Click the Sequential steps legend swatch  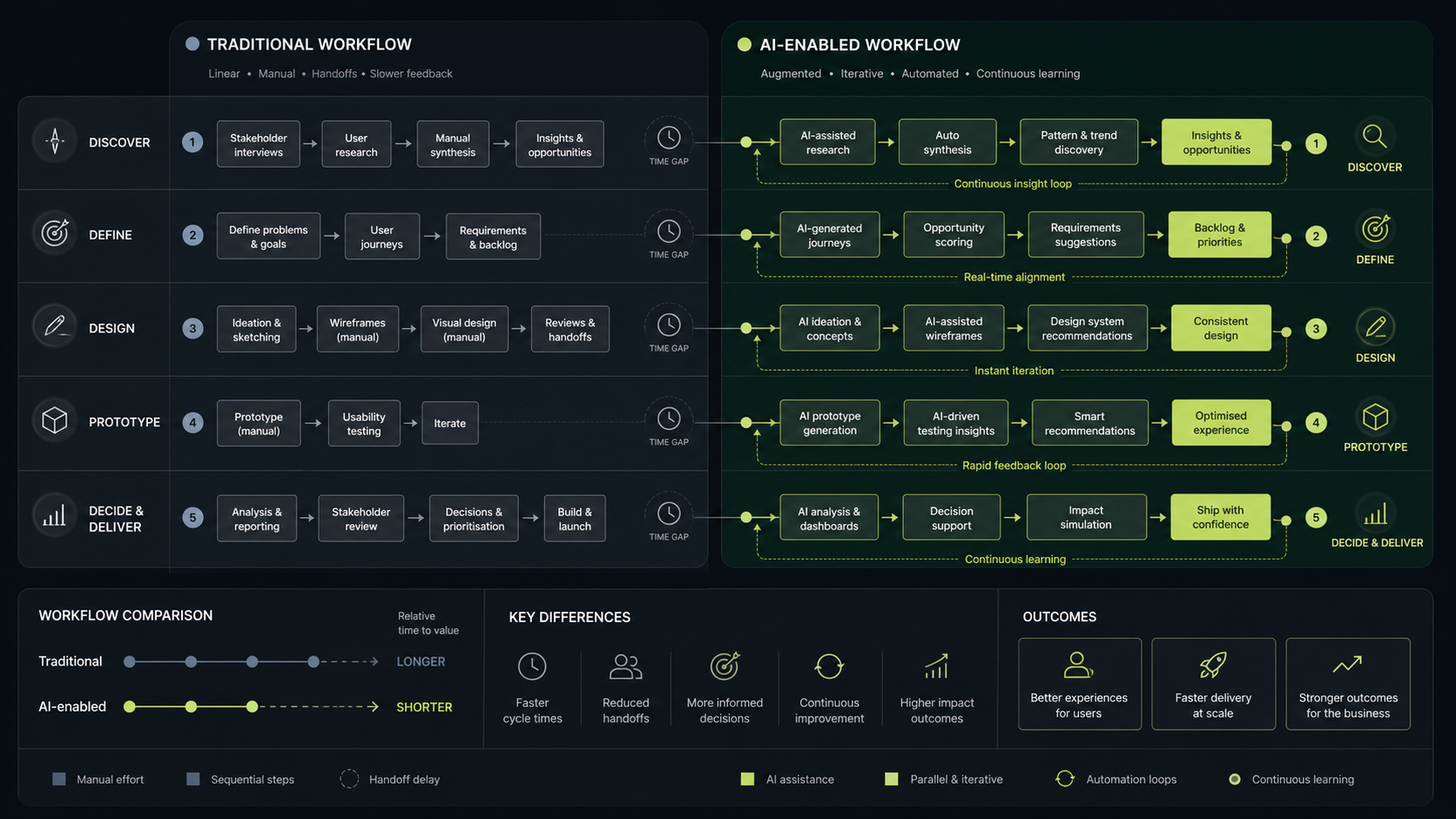point(193,779)
